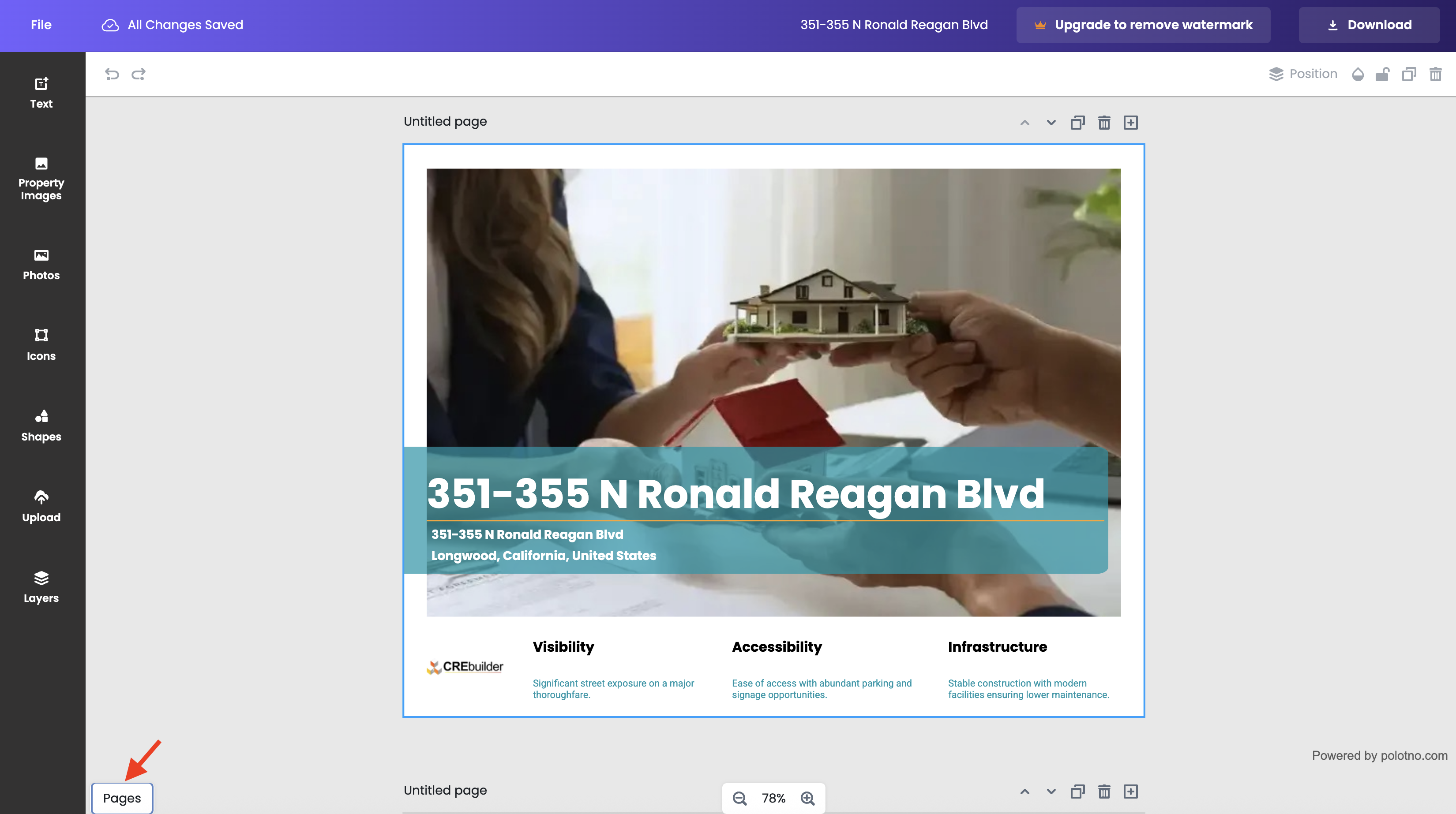Click Upgrade to remove watermark
The width and height of the screenshot is (1456, 814).
tap(1143, 25)
